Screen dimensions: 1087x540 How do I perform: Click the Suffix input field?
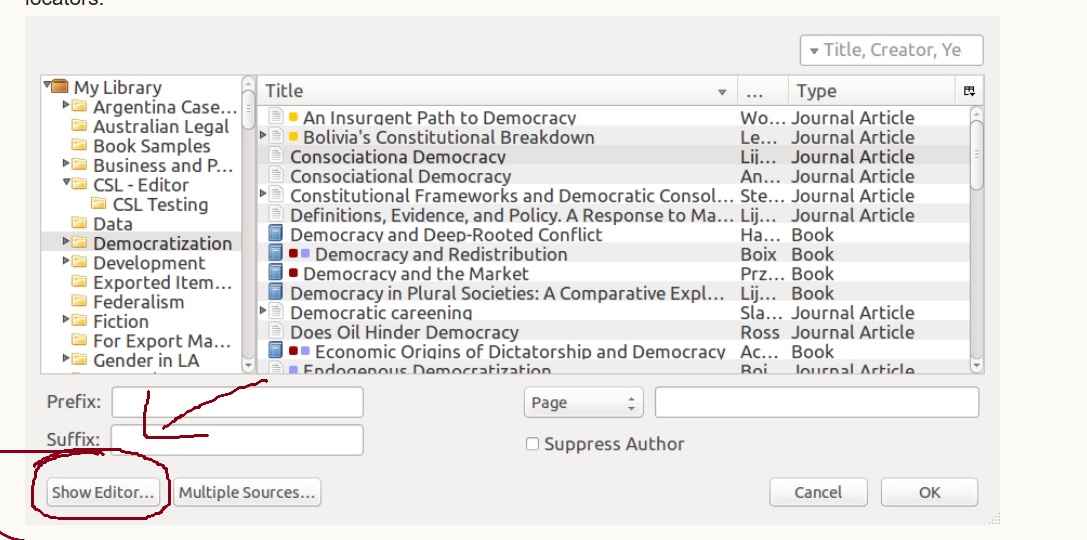237,440
